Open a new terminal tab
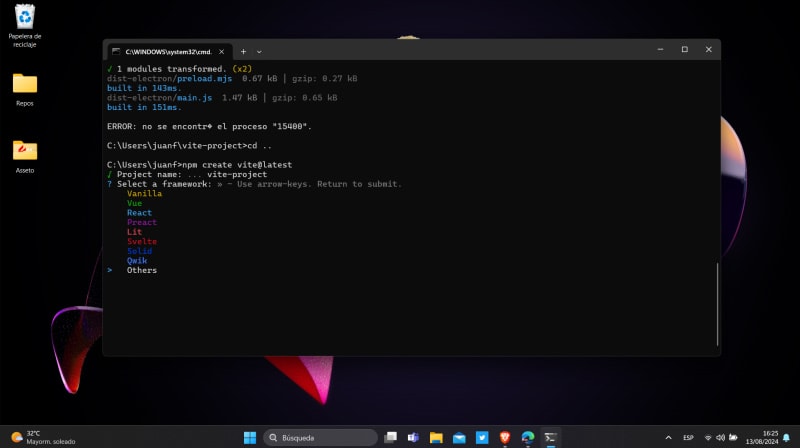This screenshot has width=800, height=448. tap(243, 52)
